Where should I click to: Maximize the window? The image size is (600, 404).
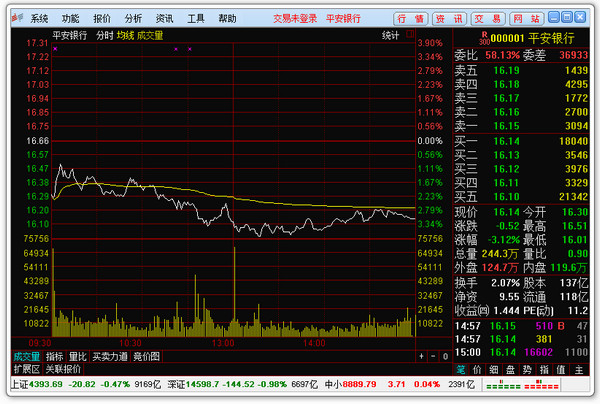coord(567,17)
